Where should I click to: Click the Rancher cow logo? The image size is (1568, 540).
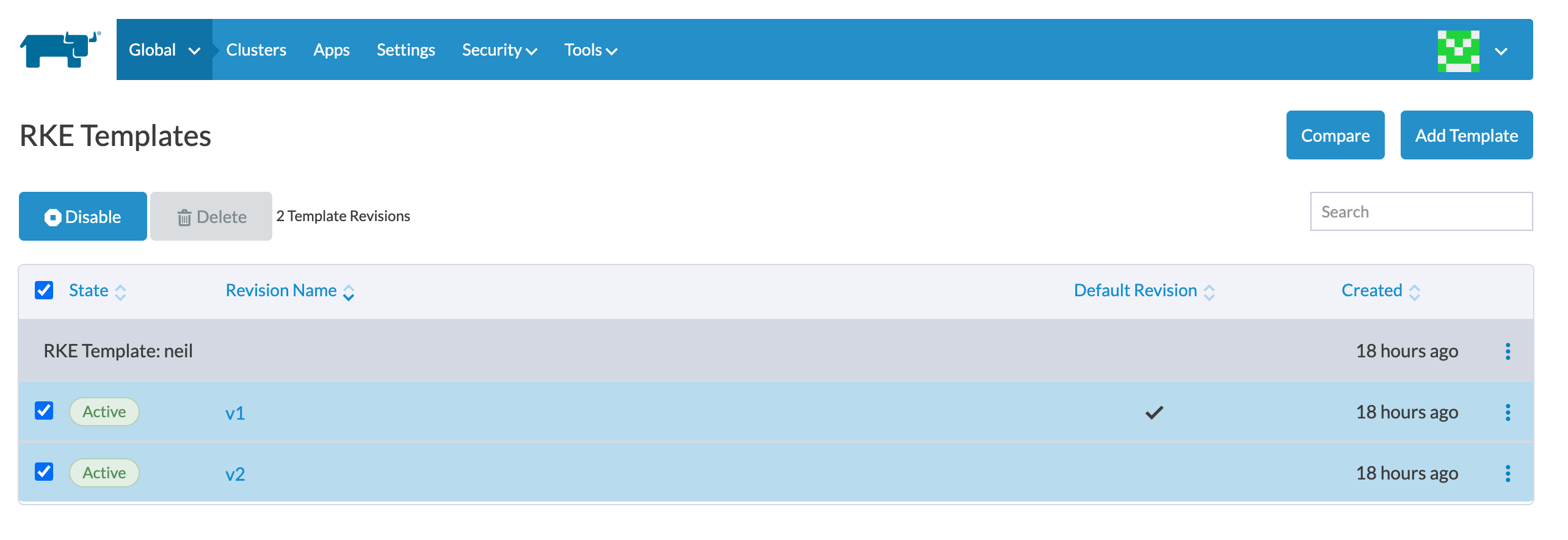[x=60, y=49]
